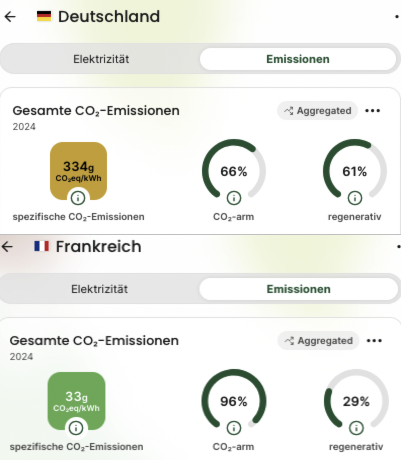Click the German flag icon
This screenshot has height=460, width=404.
pyautogui.click(x=44, y=16)
